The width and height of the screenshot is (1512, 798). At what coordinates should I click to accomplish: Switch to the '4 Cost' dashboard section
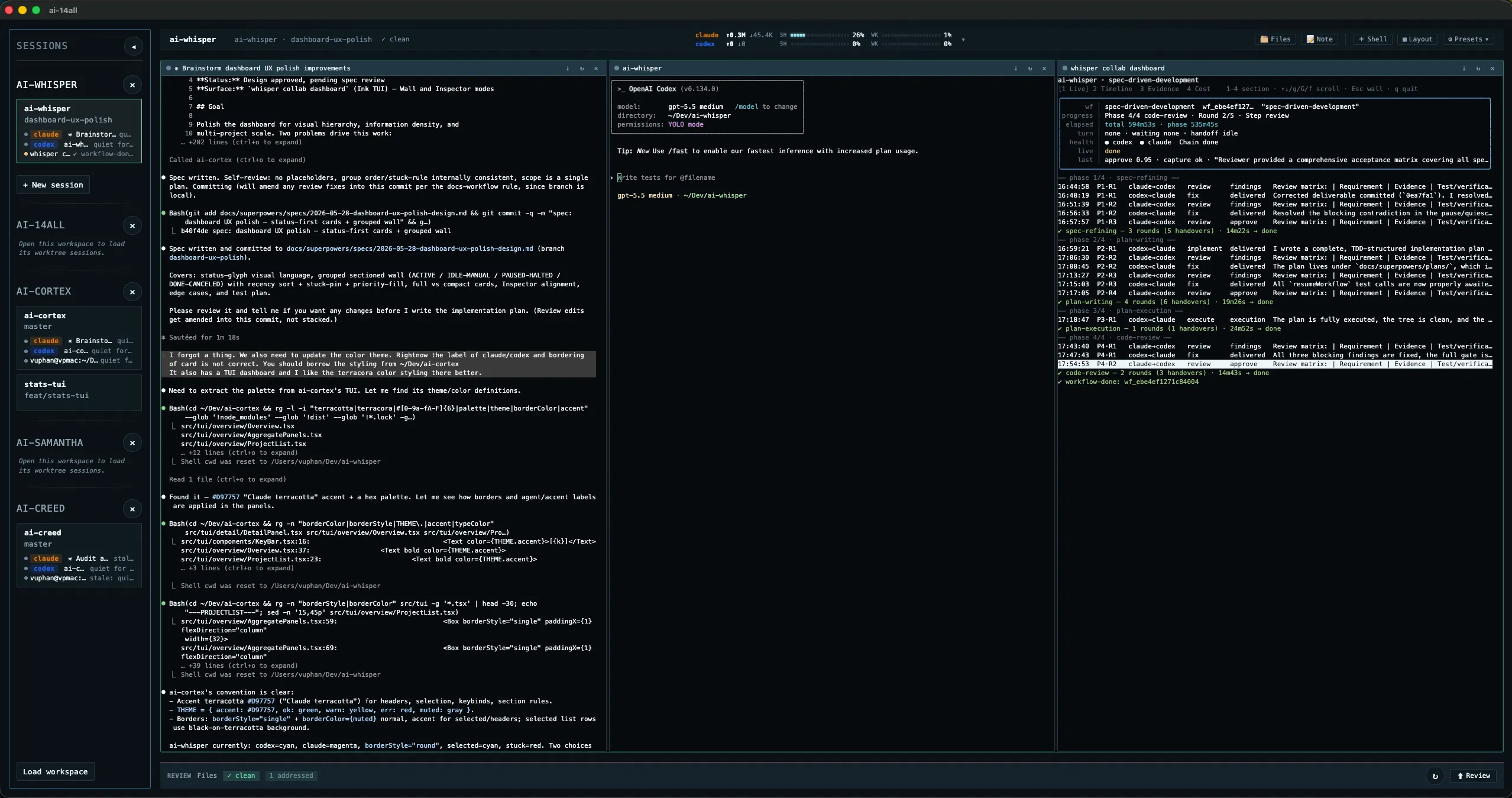(1199, 89)
